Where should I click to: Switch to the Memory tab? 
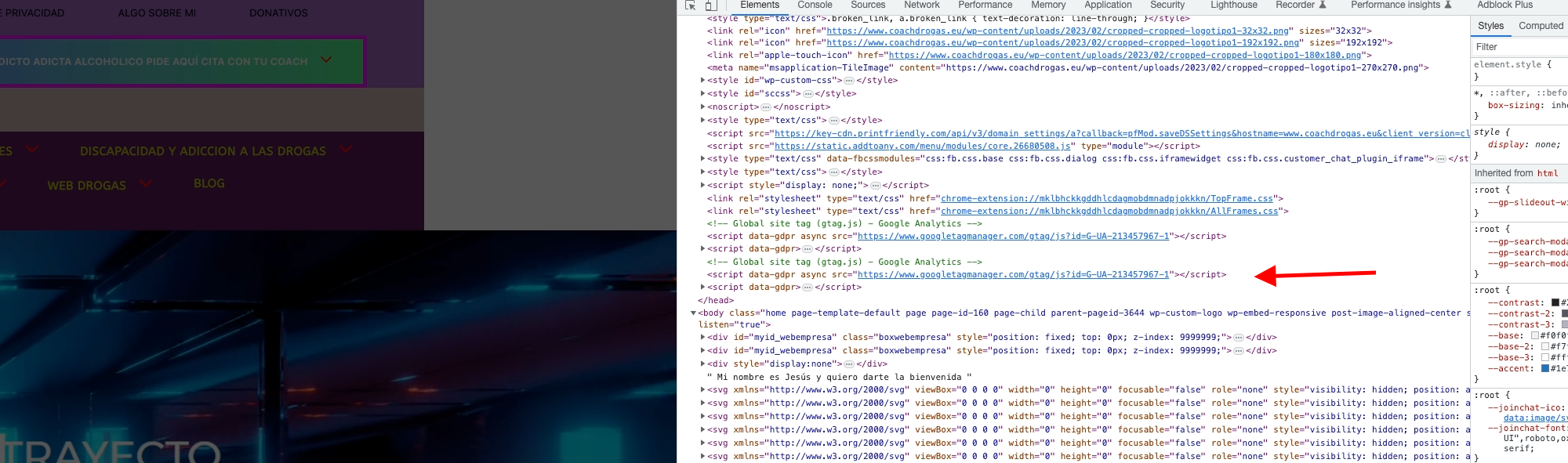1048,5
